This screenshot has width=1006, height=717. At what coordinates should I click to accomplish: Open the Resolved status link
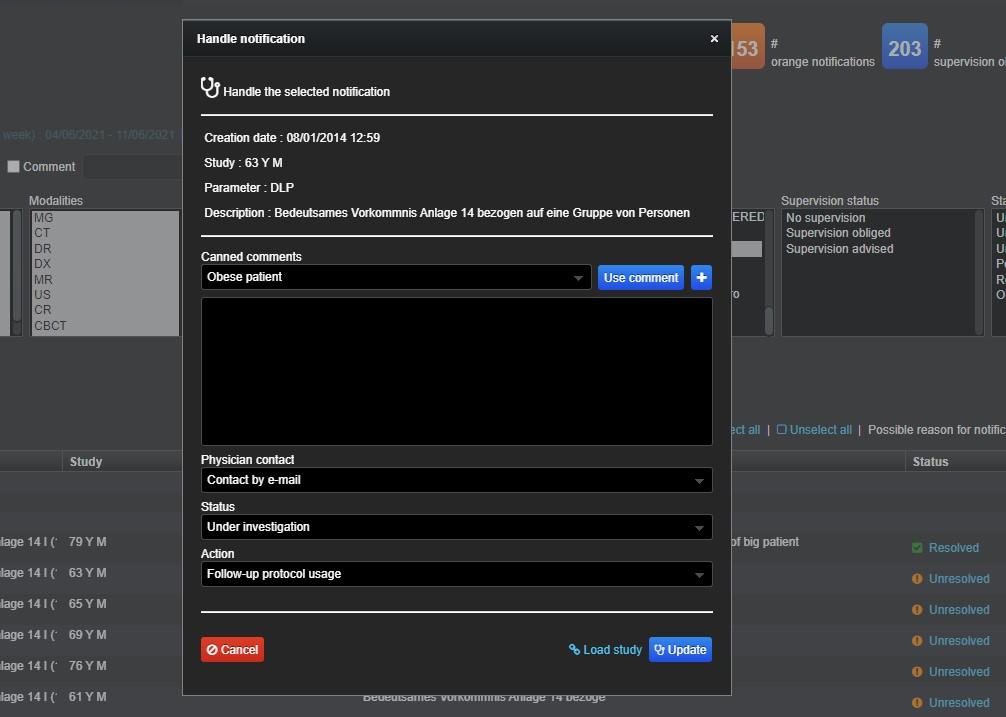click(x=953, y=548)
